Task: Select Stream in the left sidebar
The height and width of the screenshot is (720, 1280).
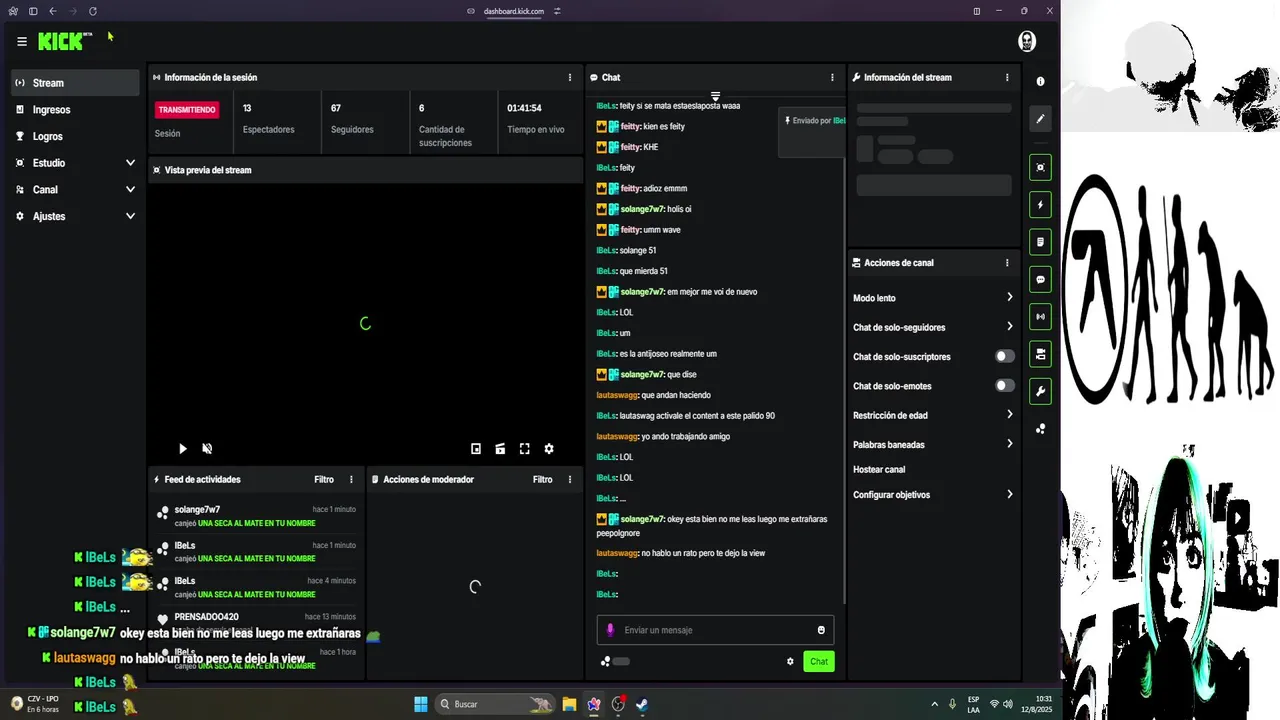Action: coord(76,83)
